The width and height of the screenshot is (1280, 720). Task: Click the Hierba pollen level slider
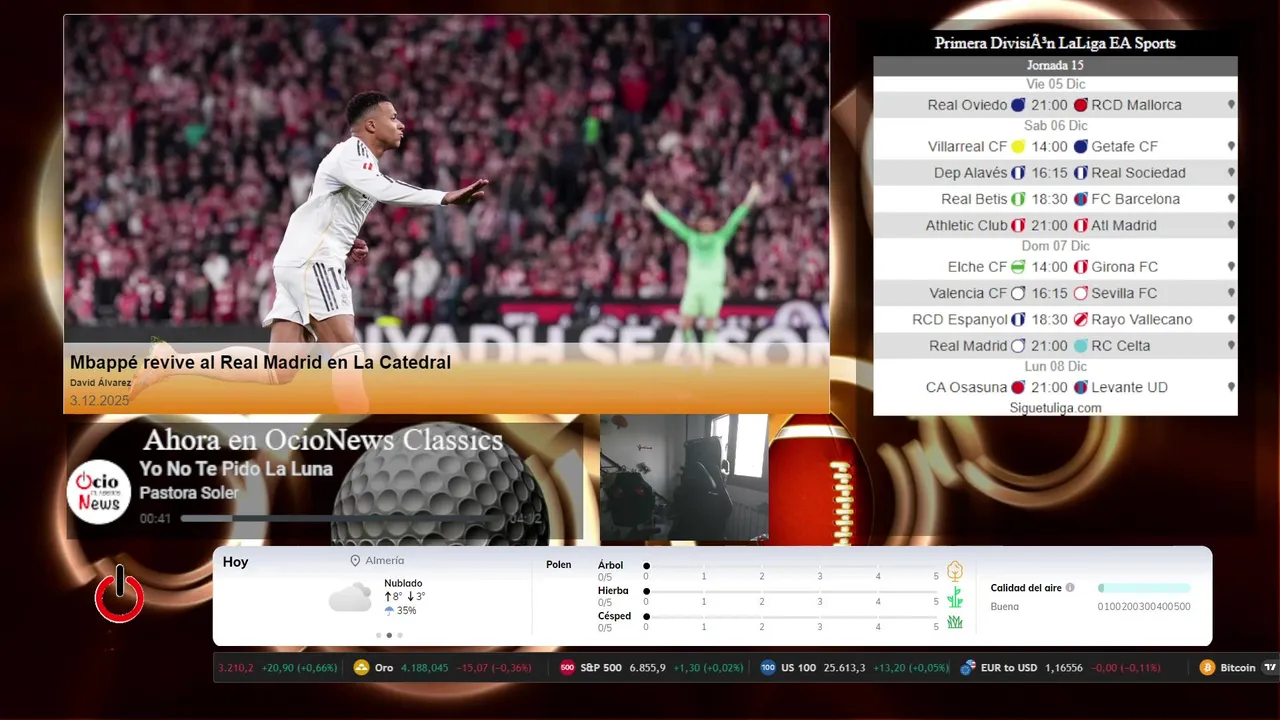click(x=791, y=592)
